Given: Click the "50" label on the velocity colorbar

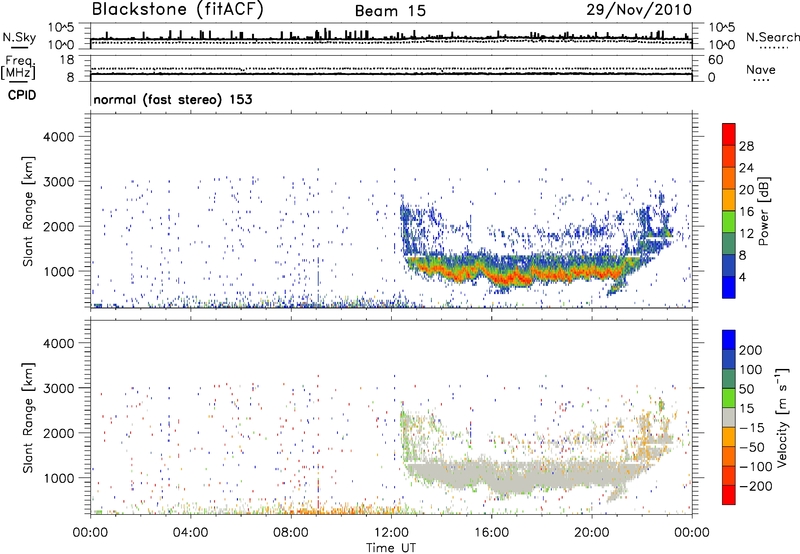Looking at the screenshot, I should tap(746, 389).
